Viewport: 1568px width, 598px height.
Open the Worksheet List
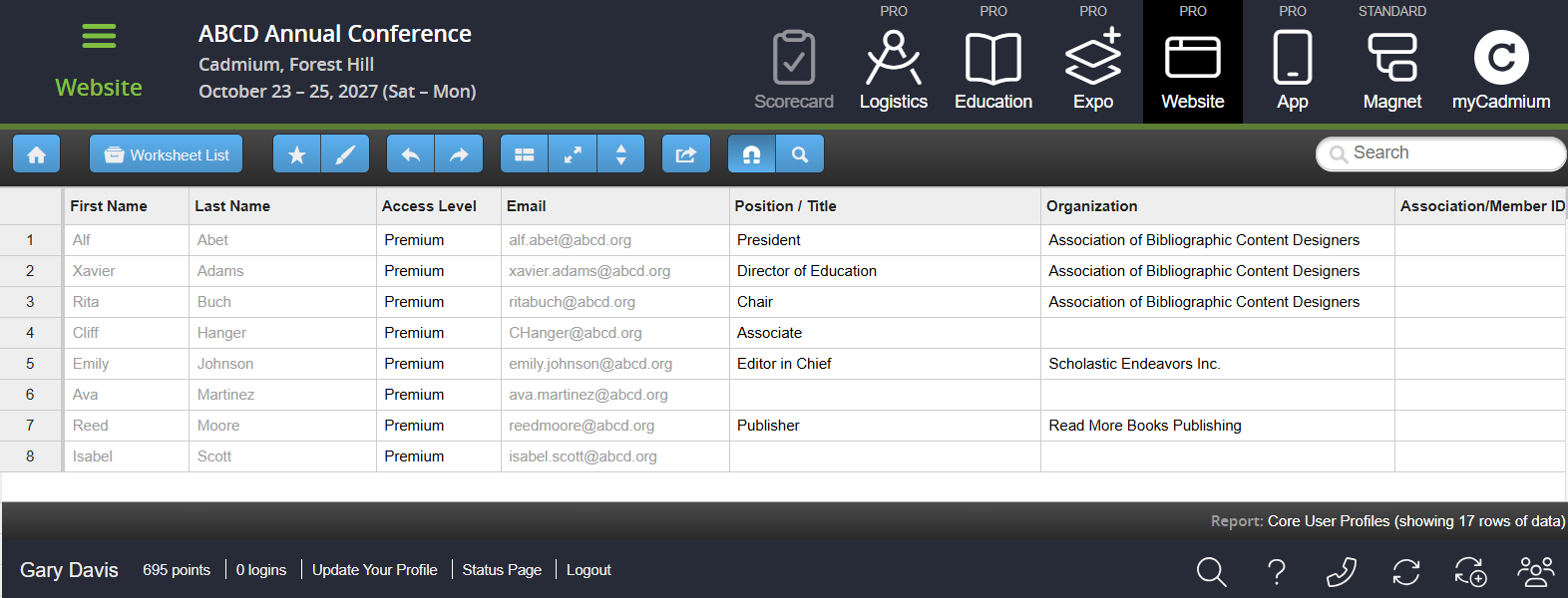tap(167, 154)
